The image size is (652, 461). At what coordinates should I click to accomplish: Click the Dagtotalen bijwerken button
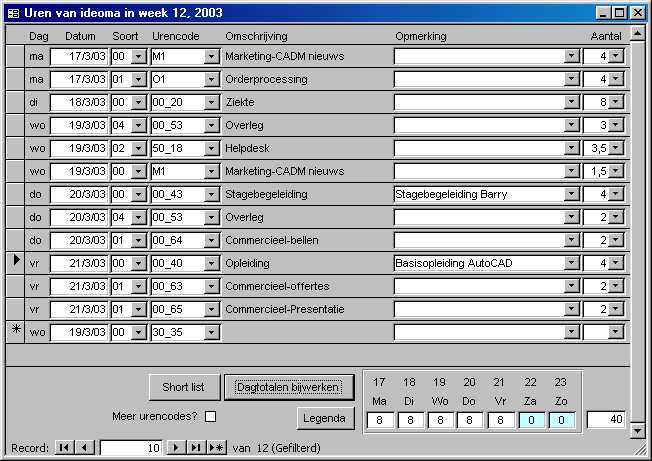coord(289,387)
